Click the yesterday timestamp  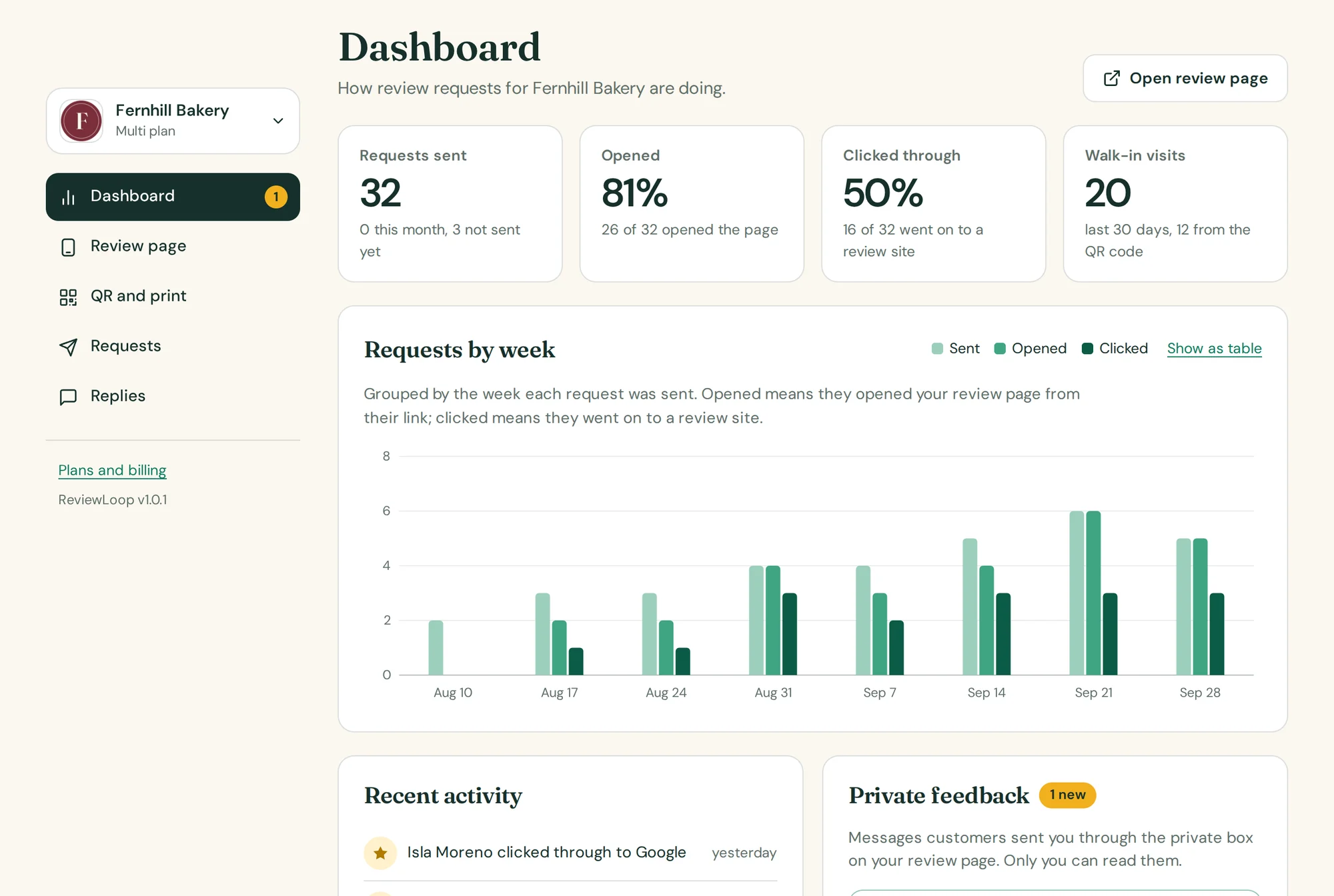point(744,853)
